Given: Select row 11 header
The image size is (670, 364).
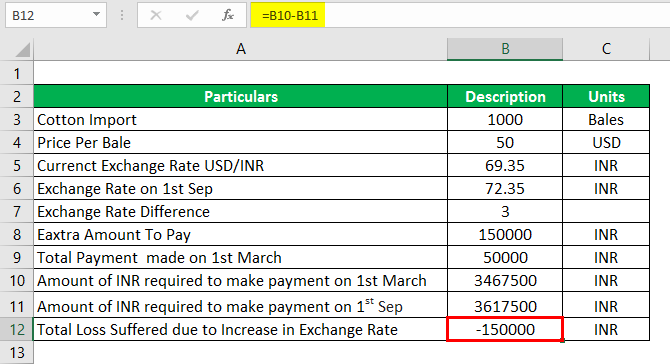Looking at the screenshot, I should (x=17, y=305).
